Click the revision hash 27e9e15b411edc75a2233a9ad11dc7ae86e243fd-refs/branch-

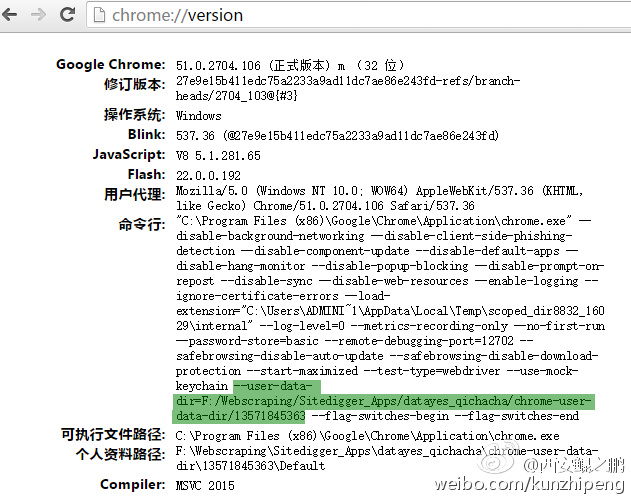coord(348,81)
